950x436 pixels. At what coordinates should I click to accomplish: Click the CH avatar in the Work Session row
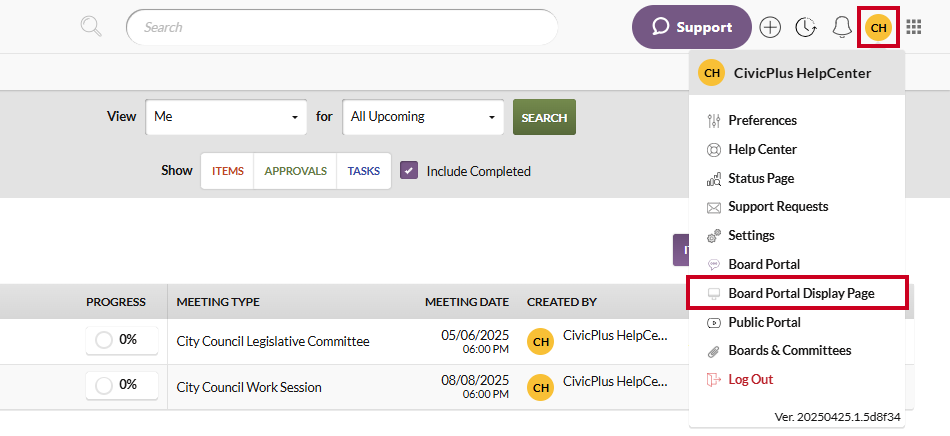(540, 388)
